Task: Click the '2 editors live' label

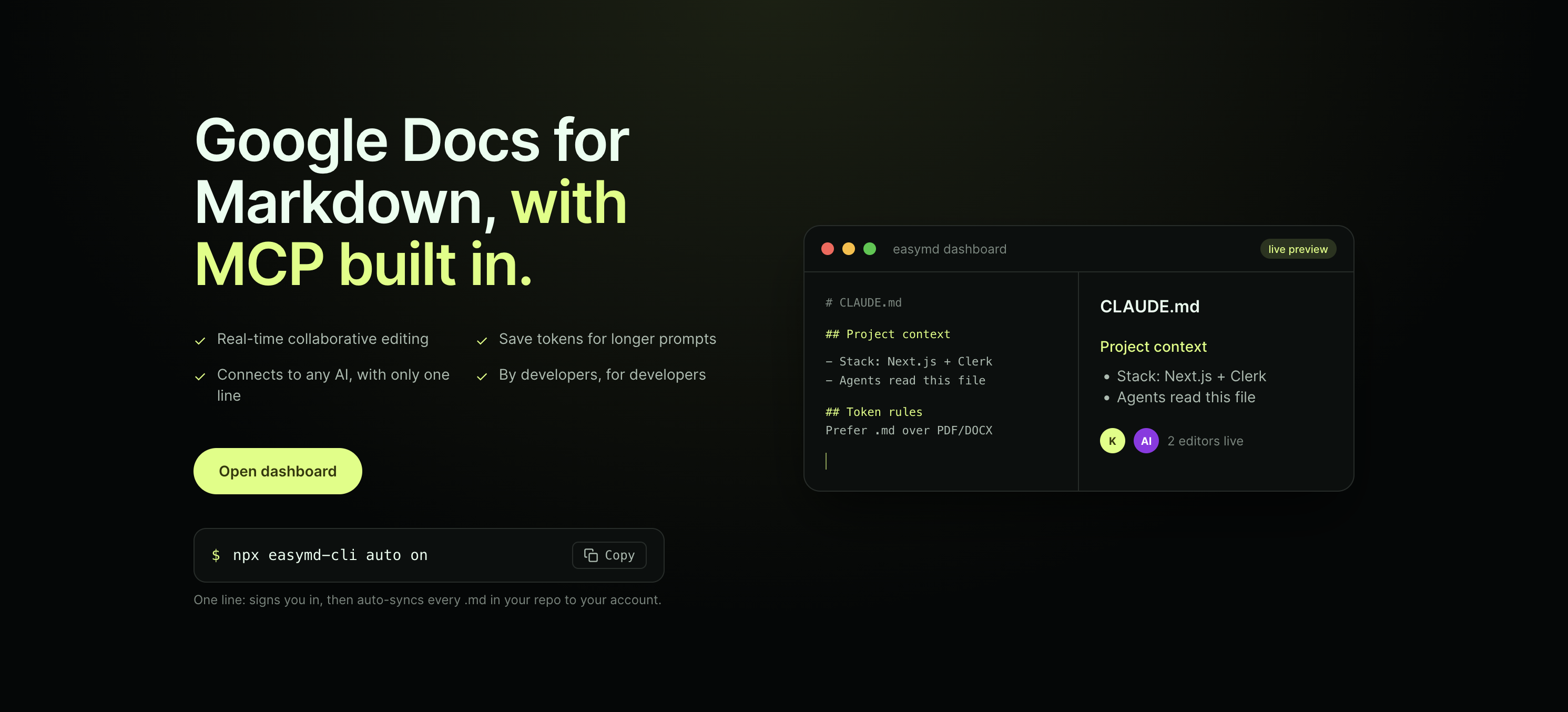Action: click(x=1205, y=441)
